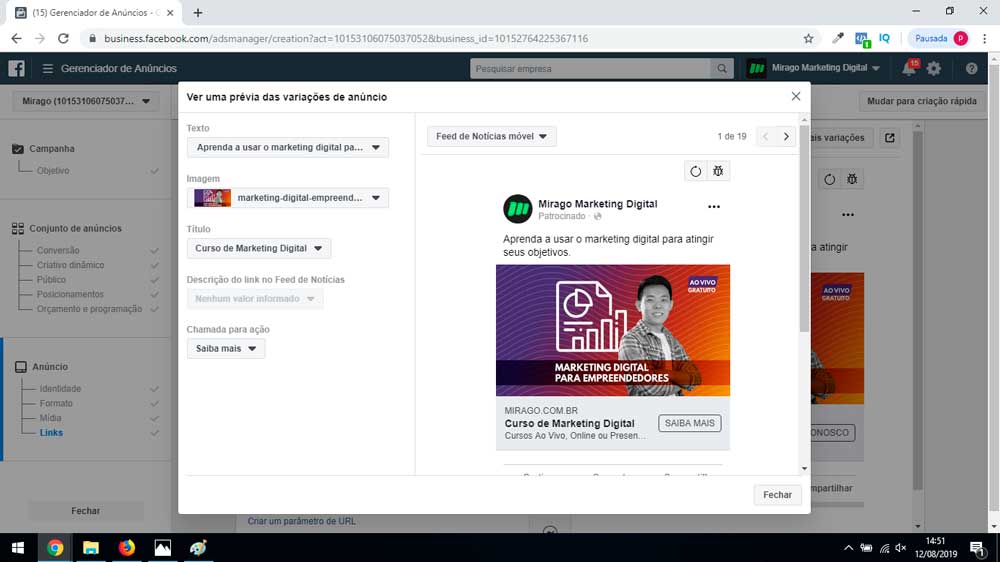Go back in browser
Image resolution: width=1000 pixels, height=562 pixels.
point(17,38)
